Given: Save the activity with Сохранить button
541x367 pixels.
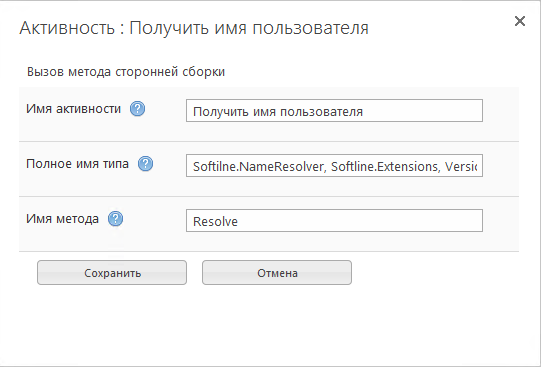Looking at the screenshot, I should click(112, 272).
